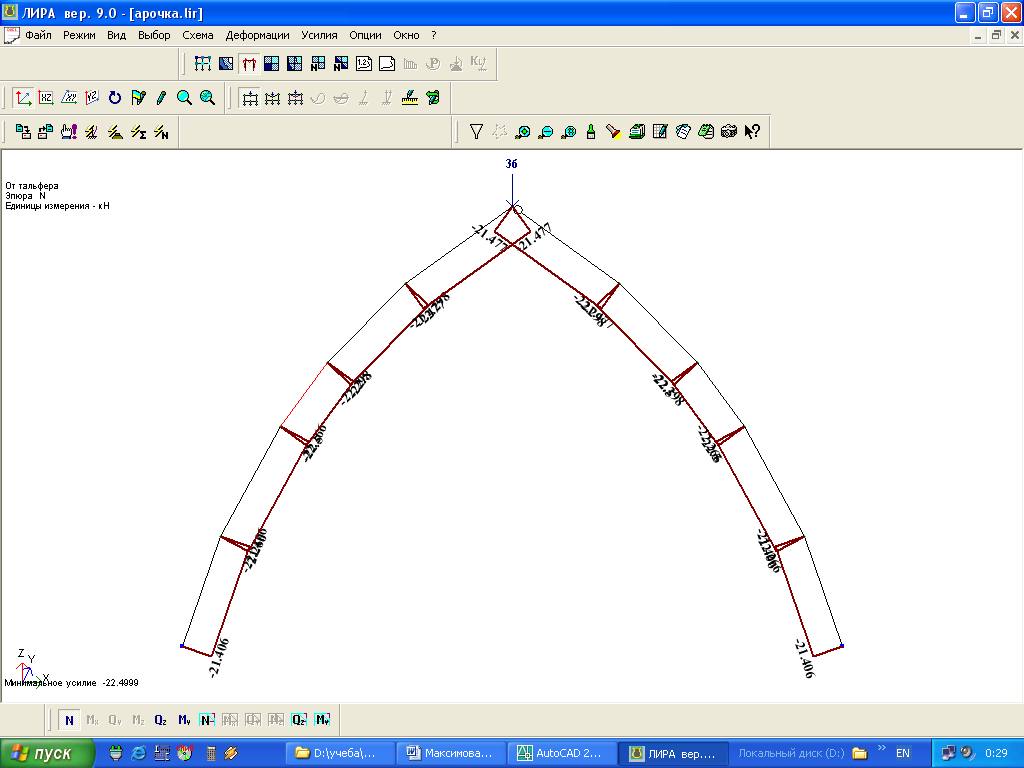
Task: Click the green paintbrush icon
Action: click(591, 132)
